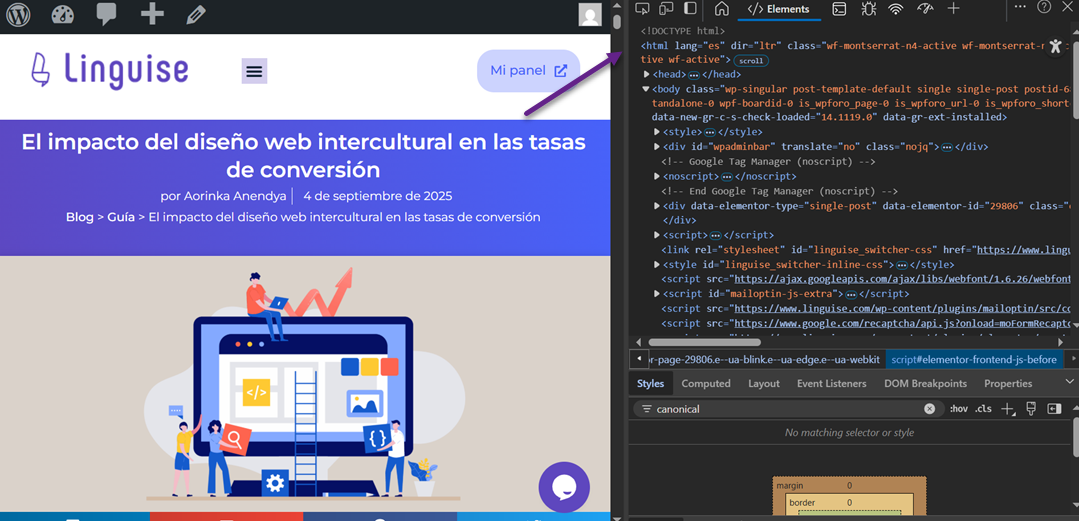1079x521 pixels.
Task: Switch to the Styles tab
Action: point(650,383)
